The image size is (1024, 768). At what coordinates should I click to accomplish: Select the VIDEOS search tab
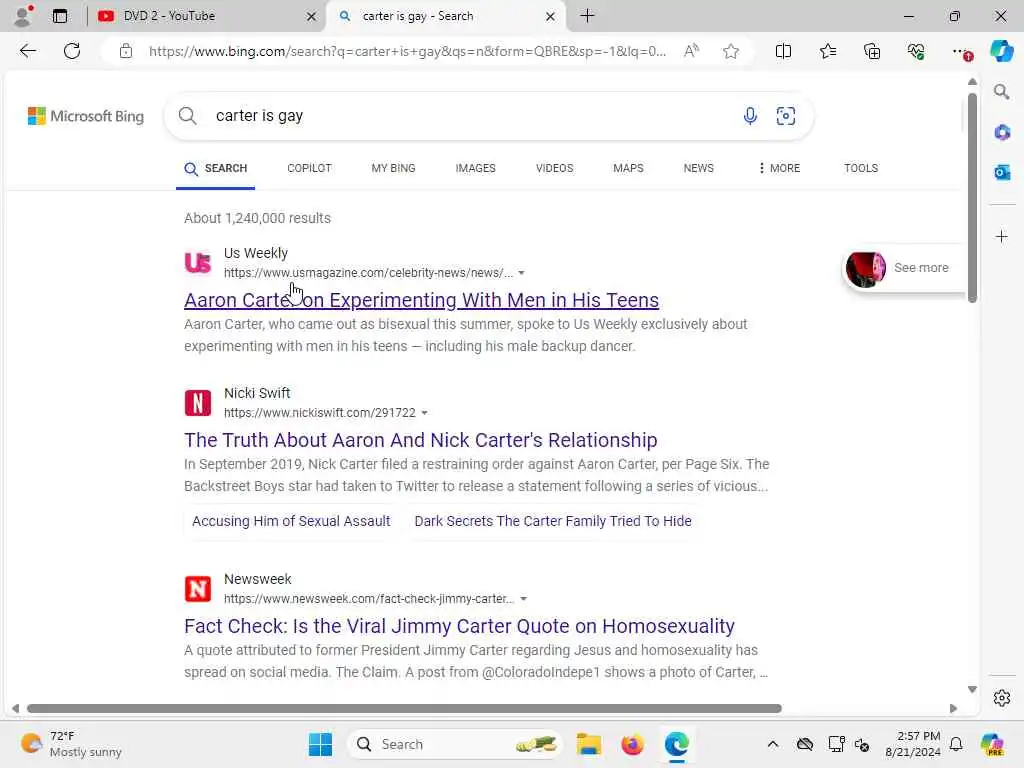click(x=554, y=168)
